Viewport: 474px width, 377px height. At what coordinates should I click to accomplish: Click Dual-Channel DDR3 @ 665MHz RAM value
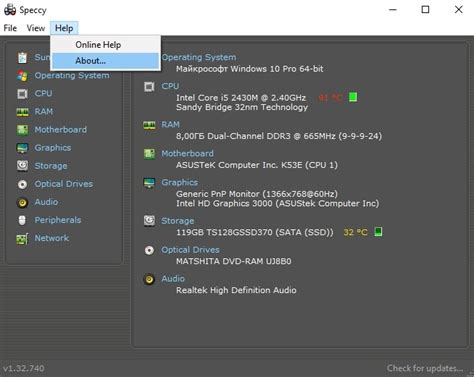pos(279,136)
